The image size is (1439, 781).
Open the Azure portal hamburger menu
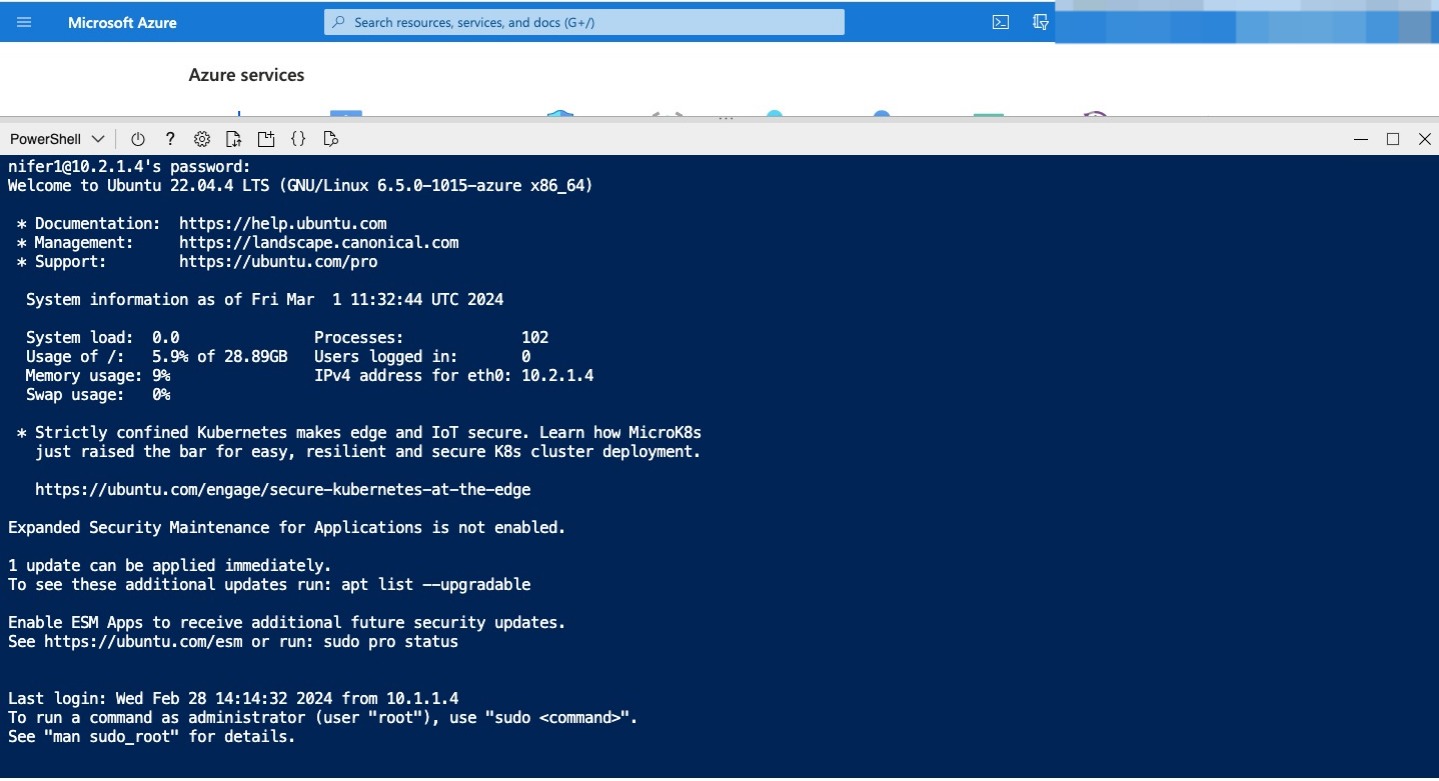[24, 22]
